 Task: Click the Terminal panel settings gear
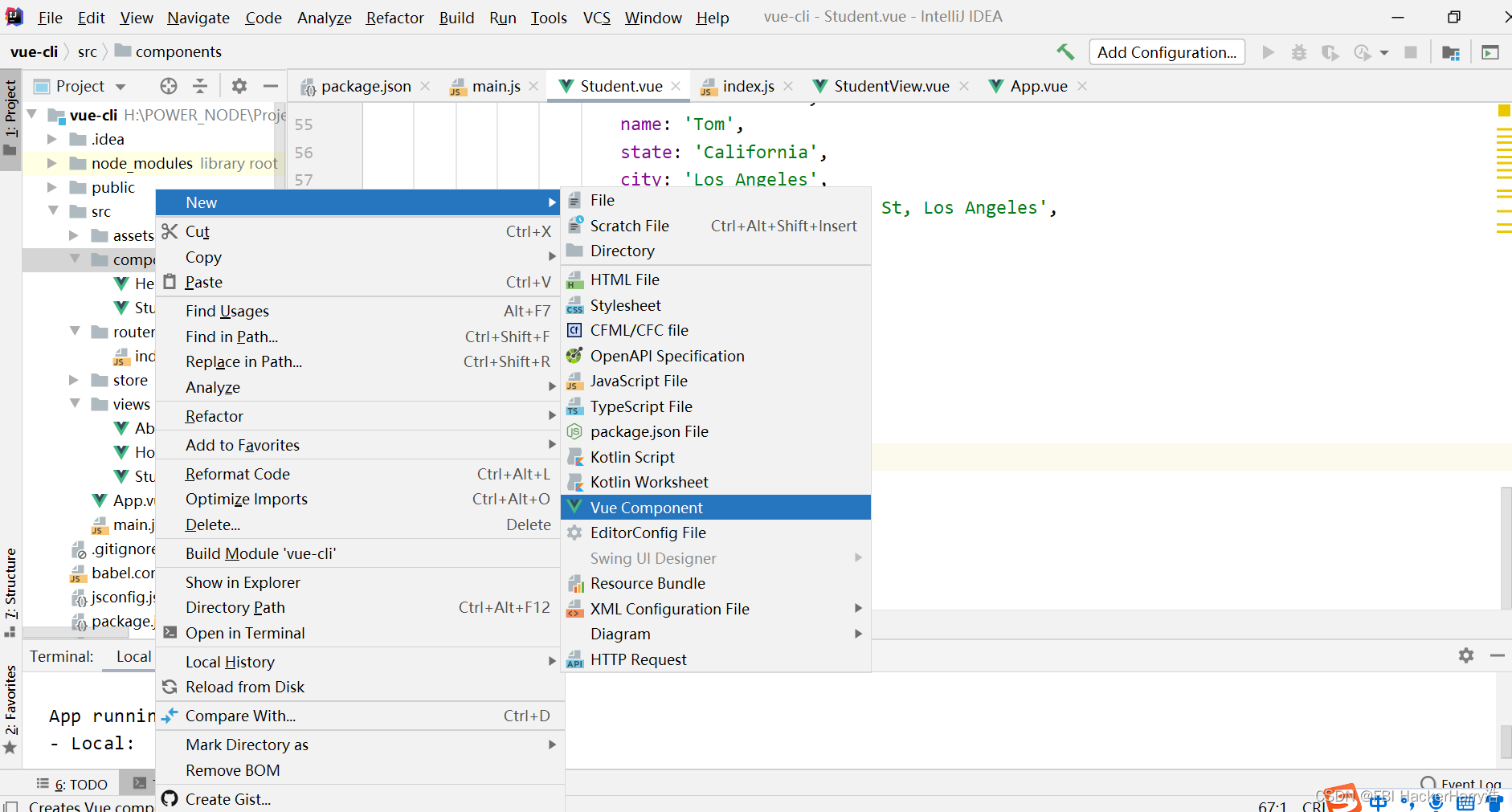[1467, 656]
